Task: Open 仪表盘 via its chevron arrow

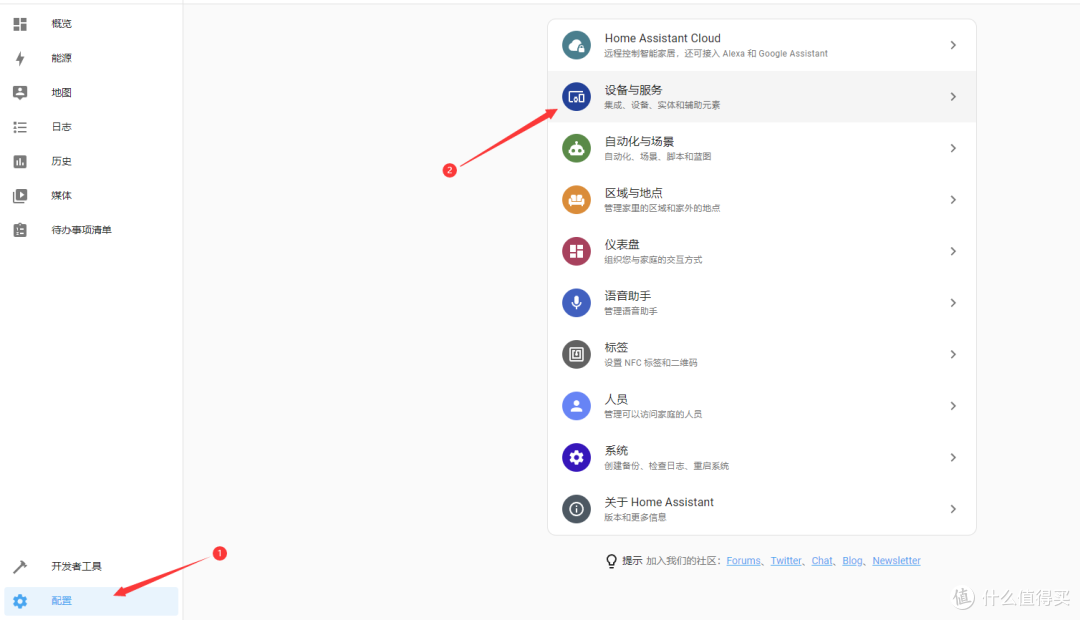Action: (x=953, y=251)
